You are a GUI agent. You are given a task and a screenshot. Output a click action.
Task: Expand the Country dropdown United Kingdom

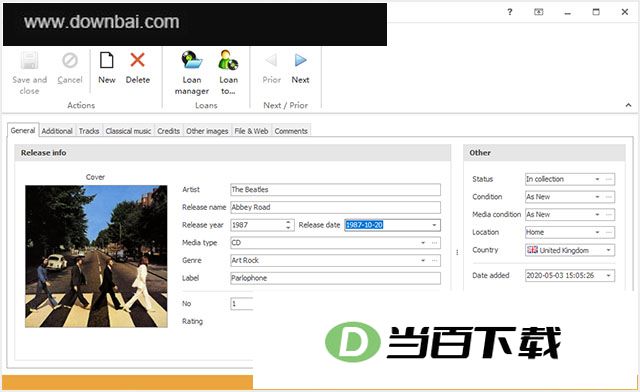pos(609,250)
